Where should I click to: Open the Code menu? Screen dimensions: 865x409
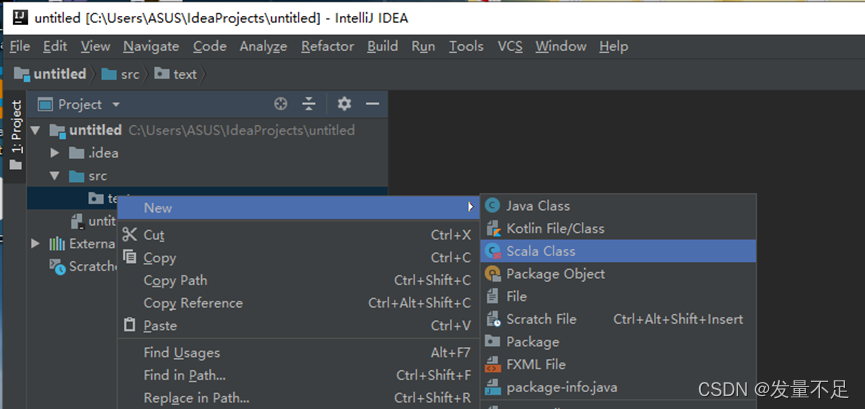pos(210,46)
